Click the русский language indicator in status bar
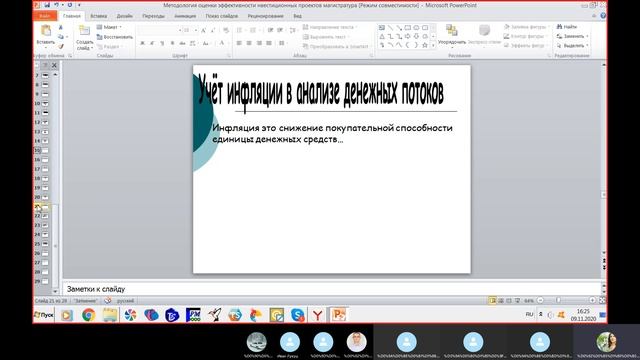 point(125,301)
